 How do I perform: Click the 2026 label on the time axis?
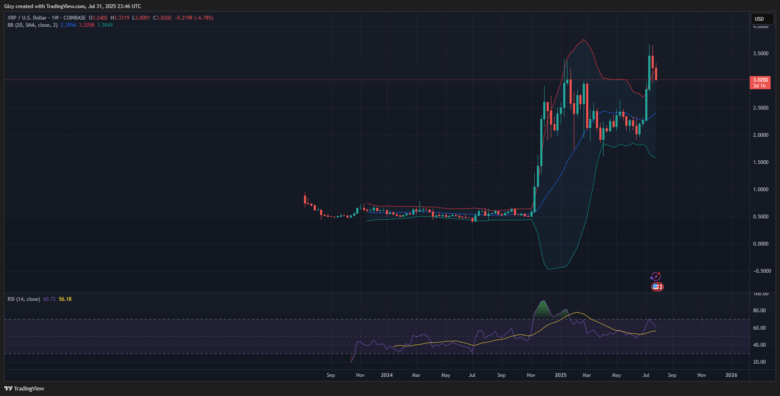click(x=731, y=375)
